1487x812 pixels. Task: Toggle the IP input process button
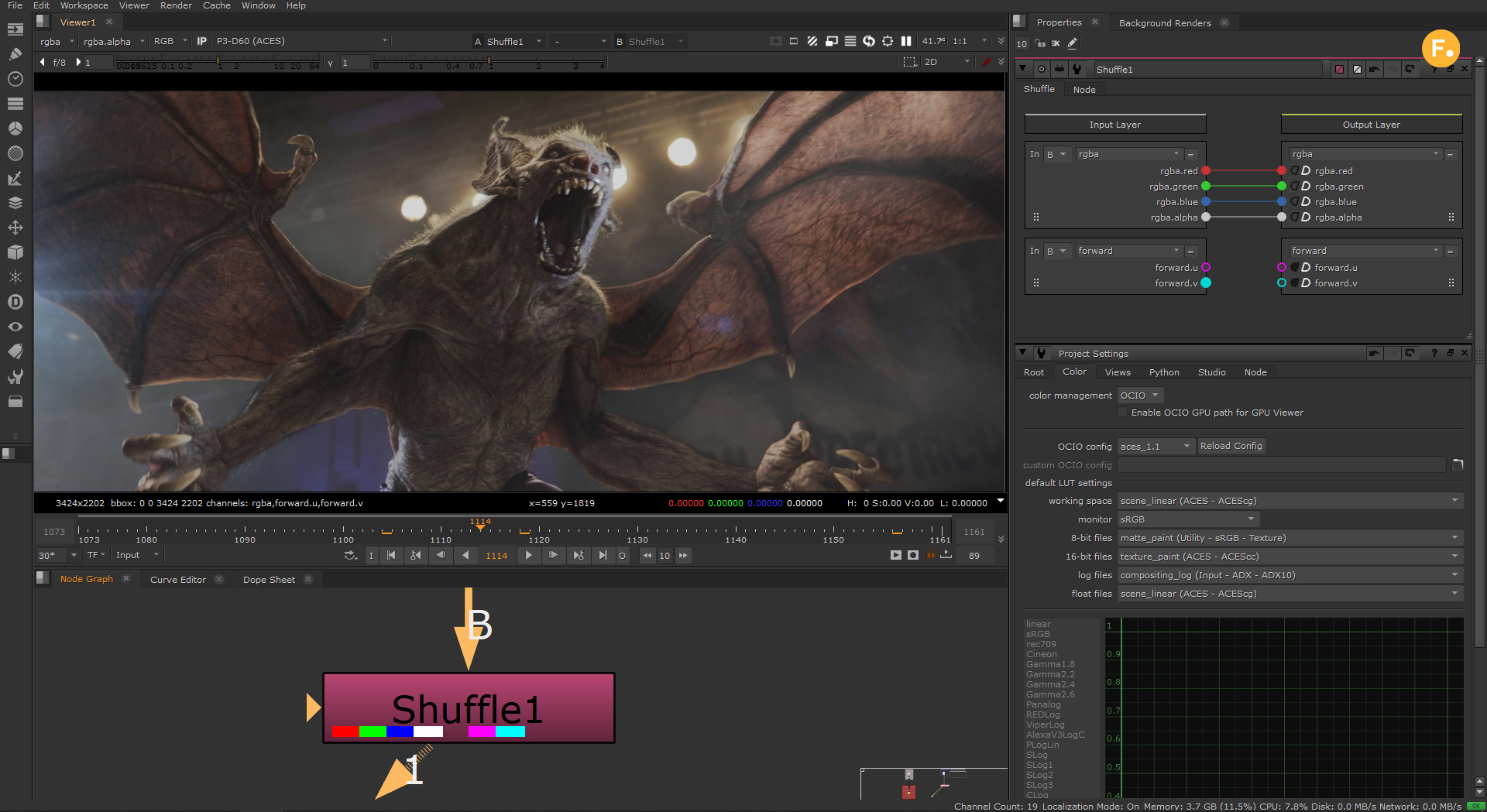coord(201,41)
